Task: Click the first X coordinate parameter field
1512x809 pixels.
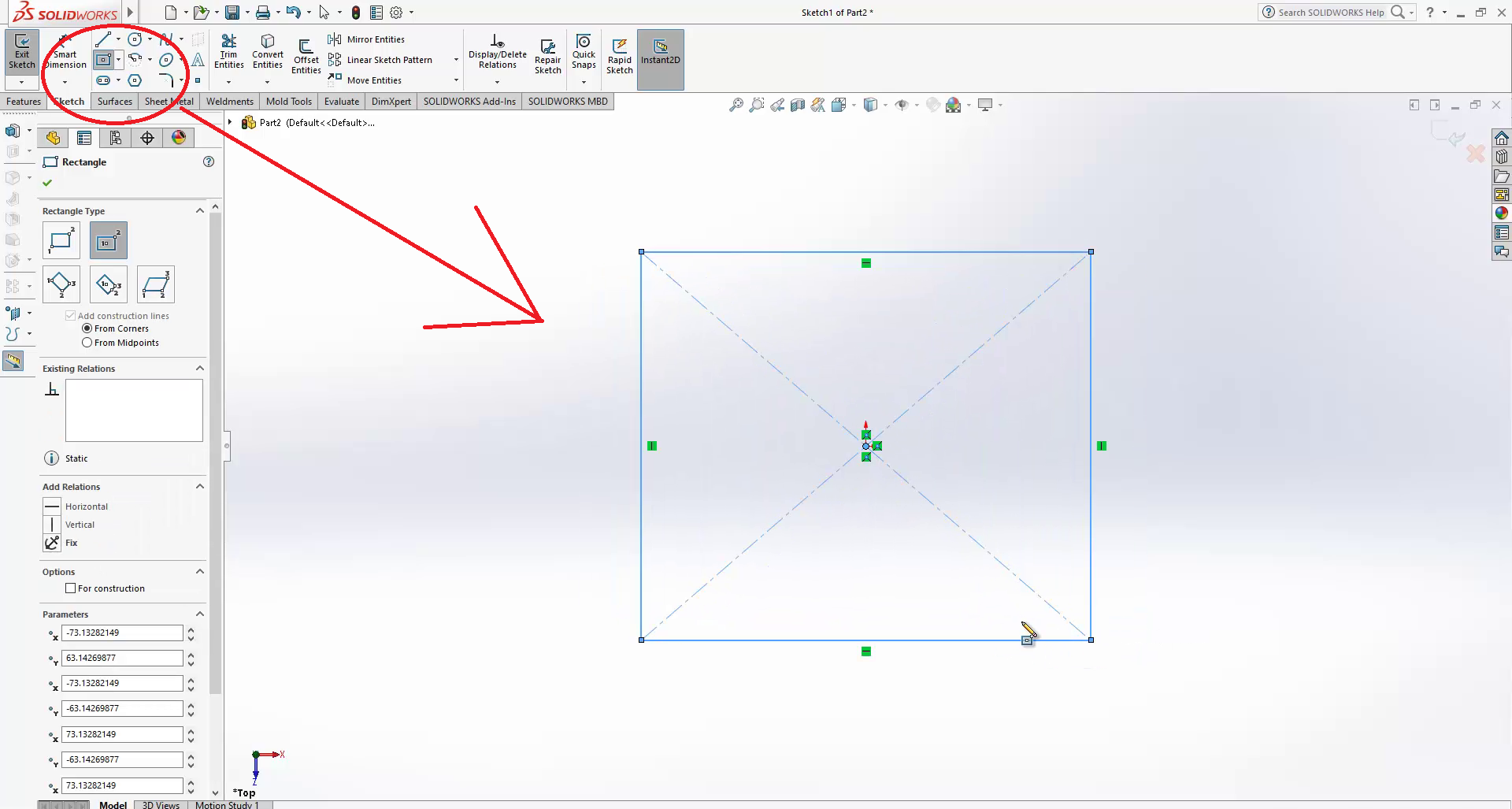Action: (122, 633)
